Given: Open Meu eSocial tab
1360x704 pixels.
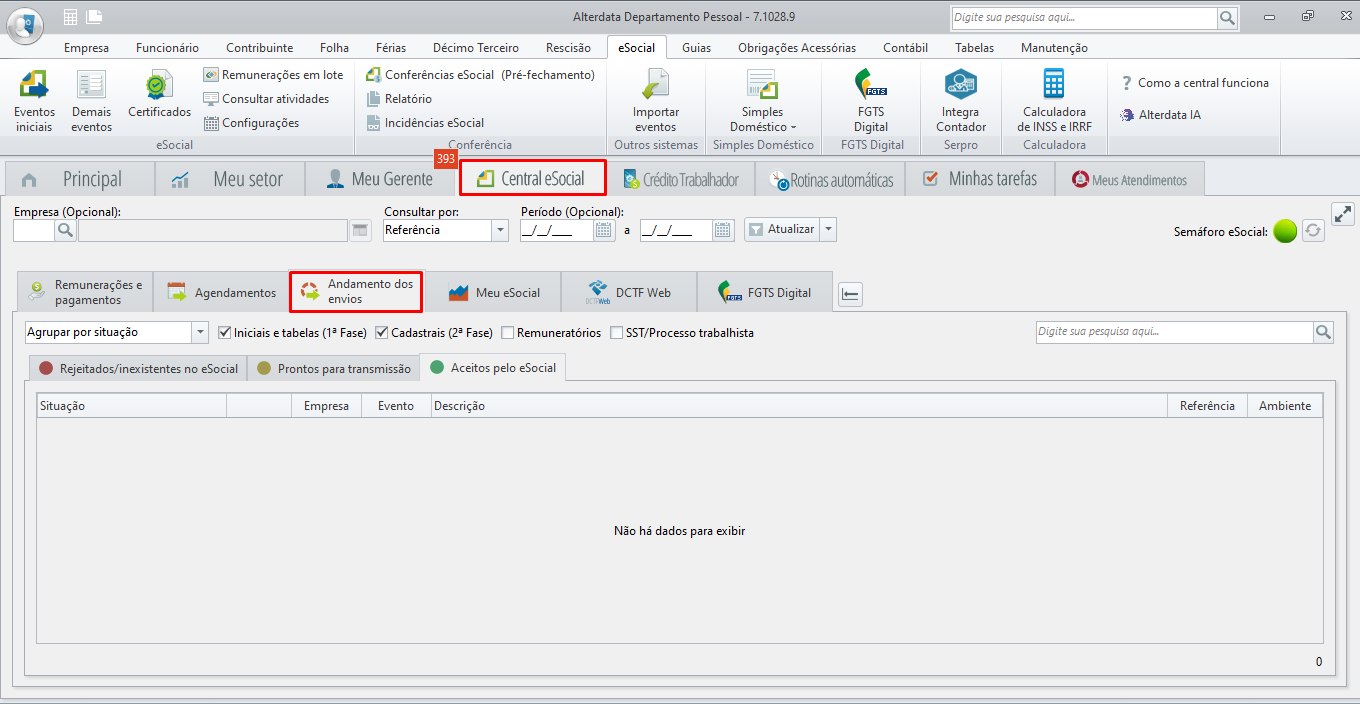Looking at the screenshot, I should pos(495,292).
